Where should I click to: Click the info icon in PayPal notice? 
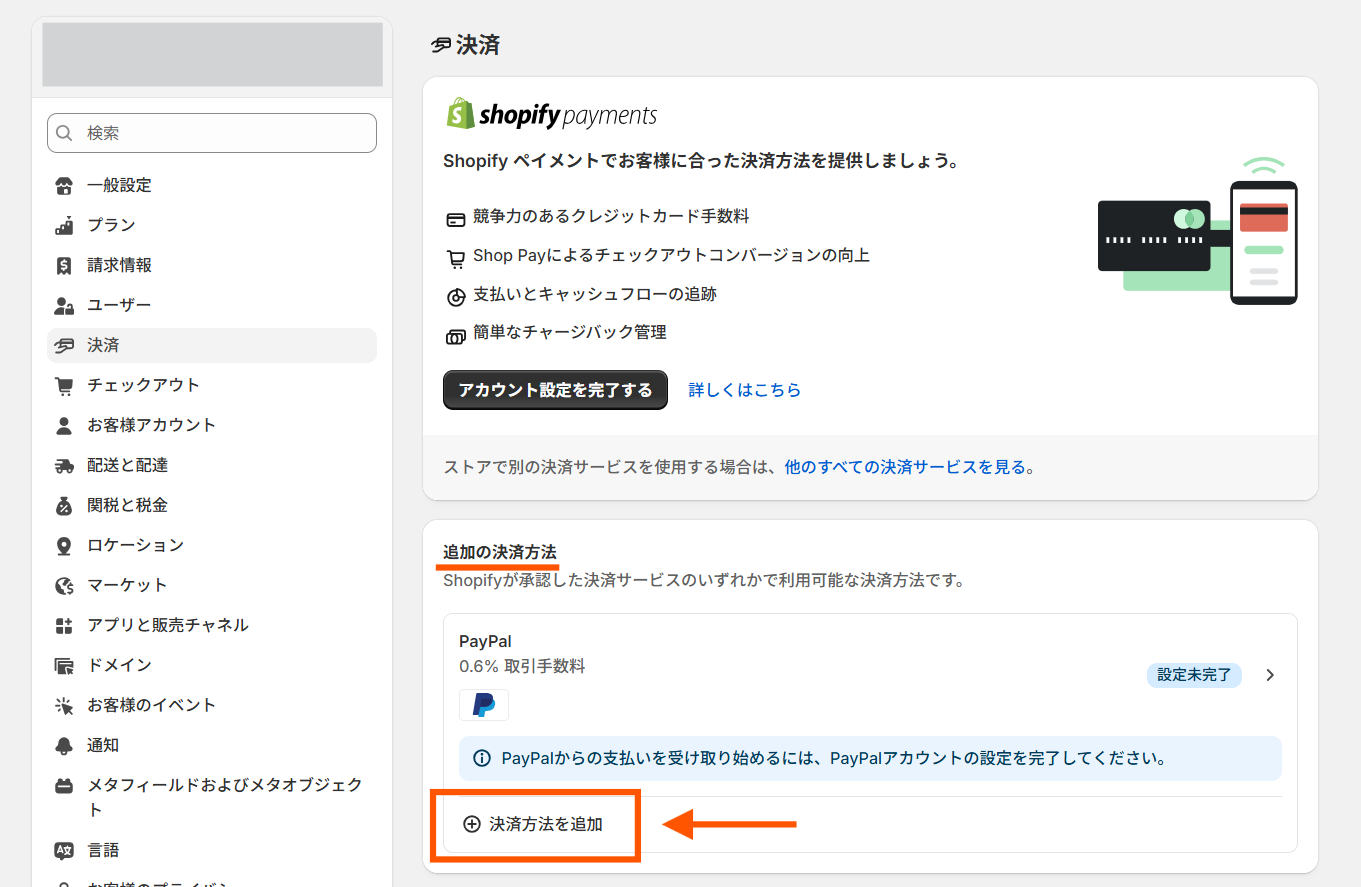pos(481,758)
